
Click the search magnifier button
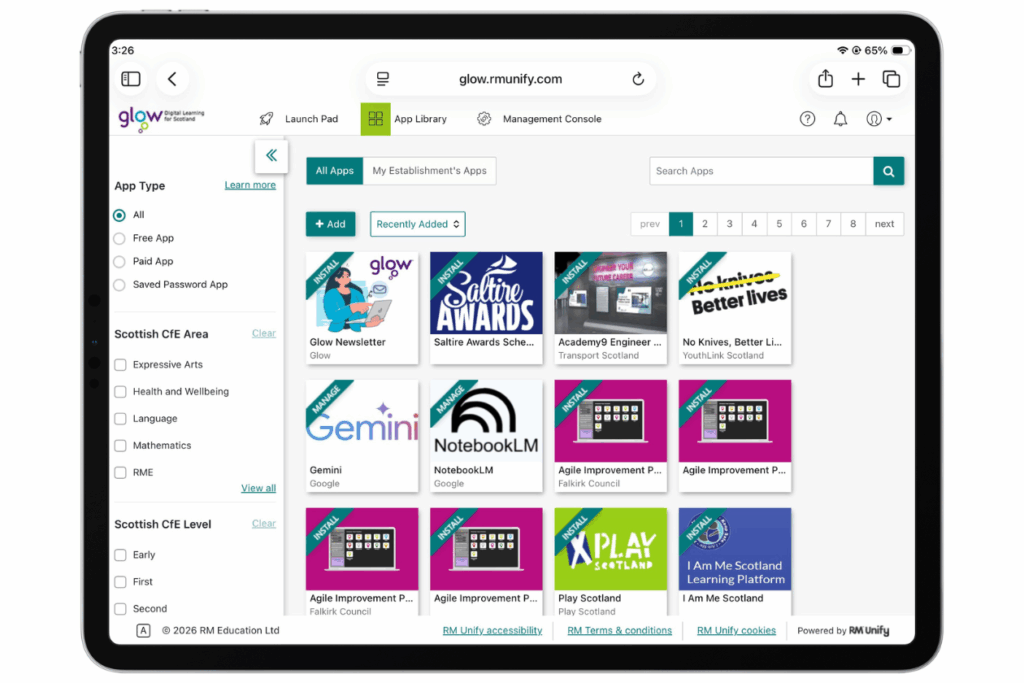(x=888, y=171)
